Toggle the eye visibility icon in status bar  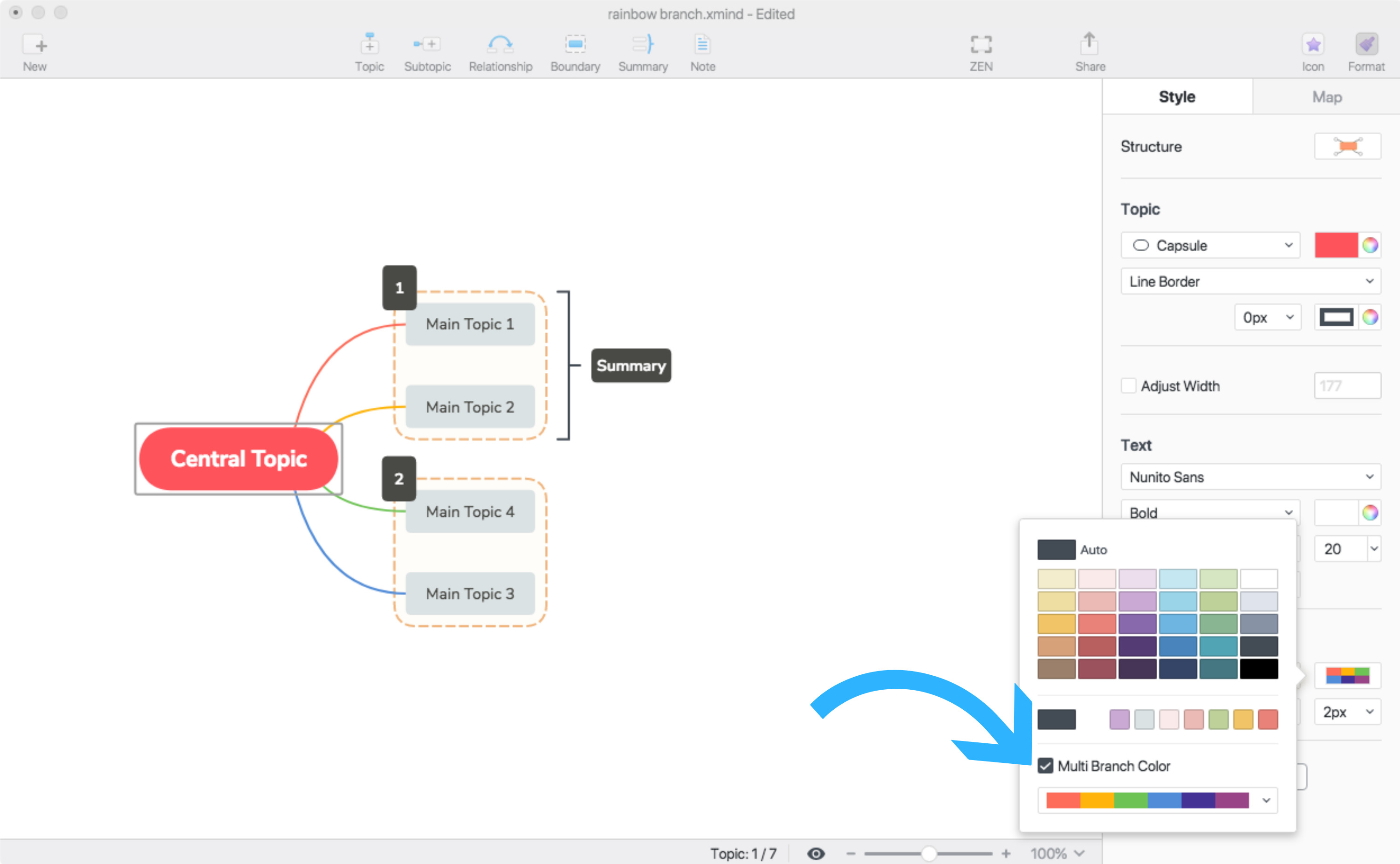click(x=816, y=853)
